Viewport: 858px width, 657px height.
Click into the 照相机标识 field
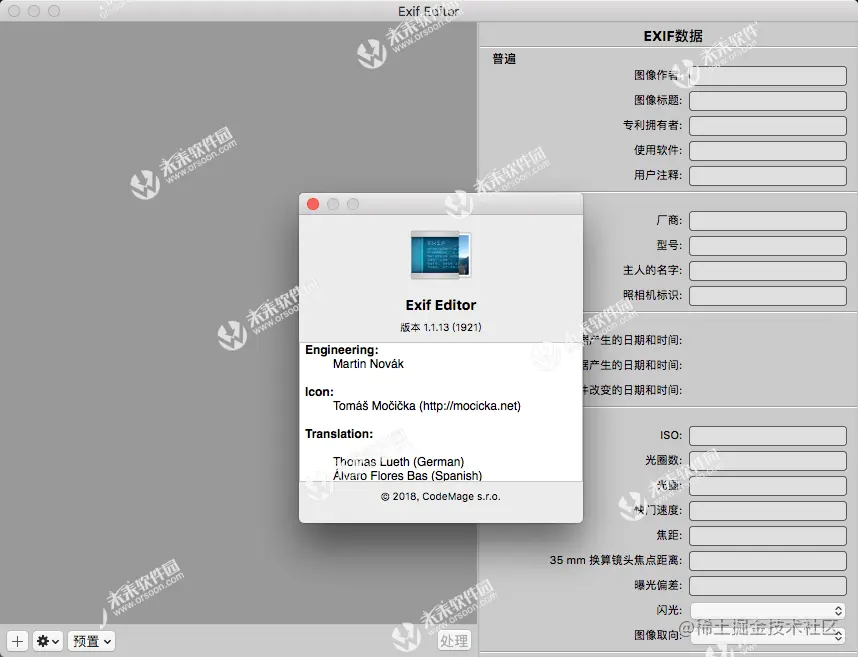click(x=768, y=296)
